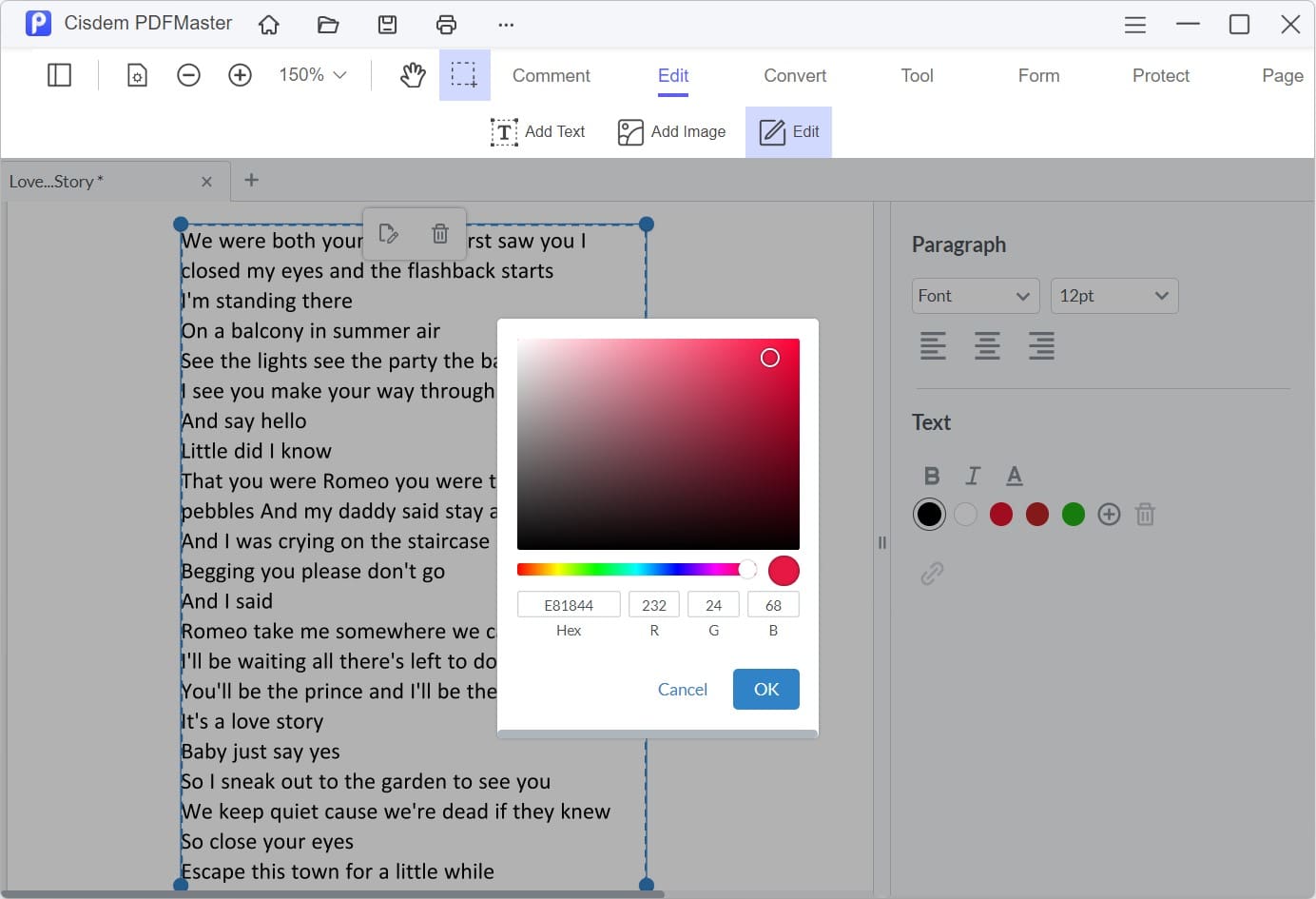Click the print icon in title bar
The height and width of the screenshot is (899, 1316).
tap(446, 25)
